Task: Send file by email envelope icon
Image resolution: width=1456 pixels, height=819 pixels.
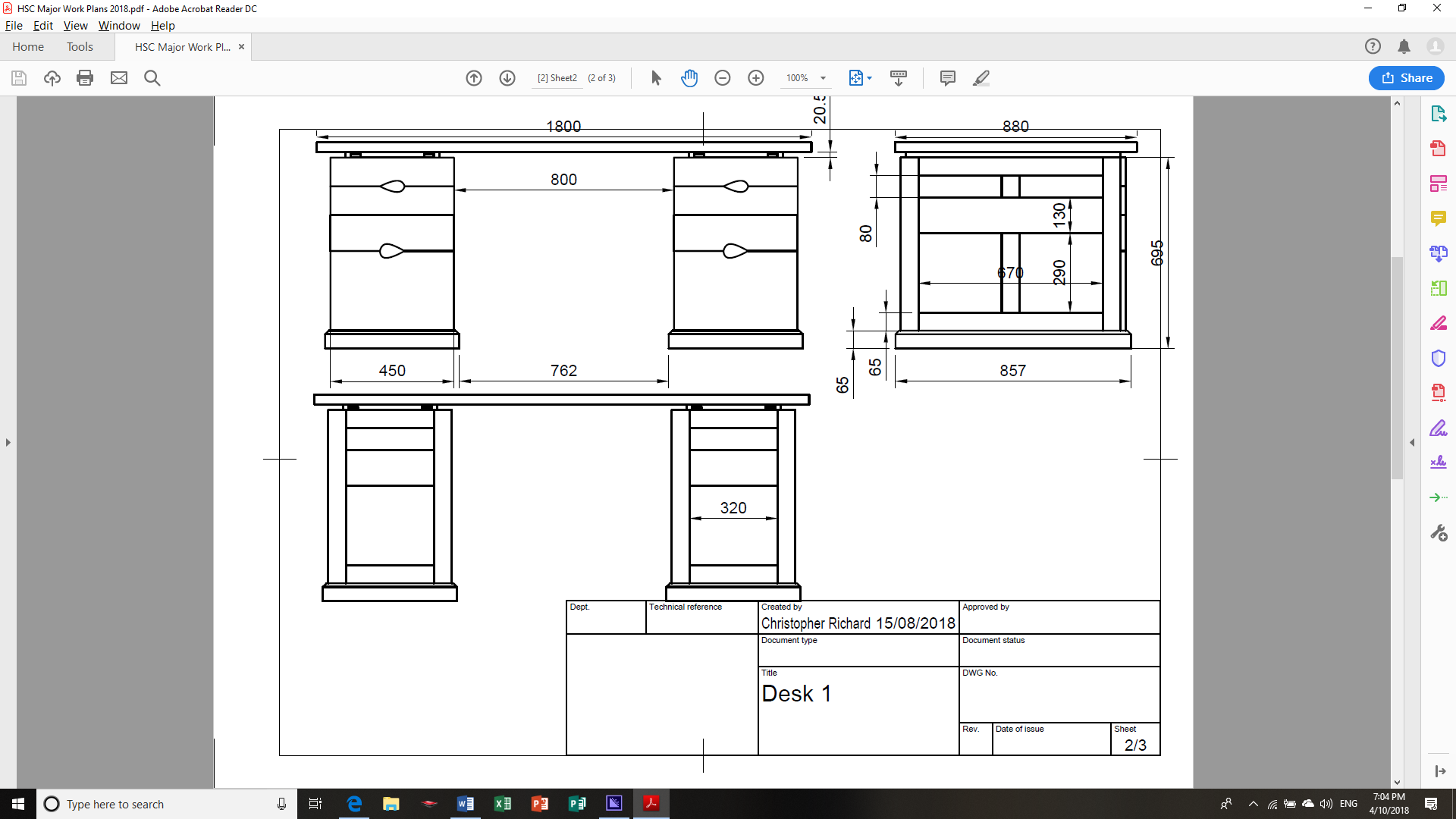Action: coord(119,78)
